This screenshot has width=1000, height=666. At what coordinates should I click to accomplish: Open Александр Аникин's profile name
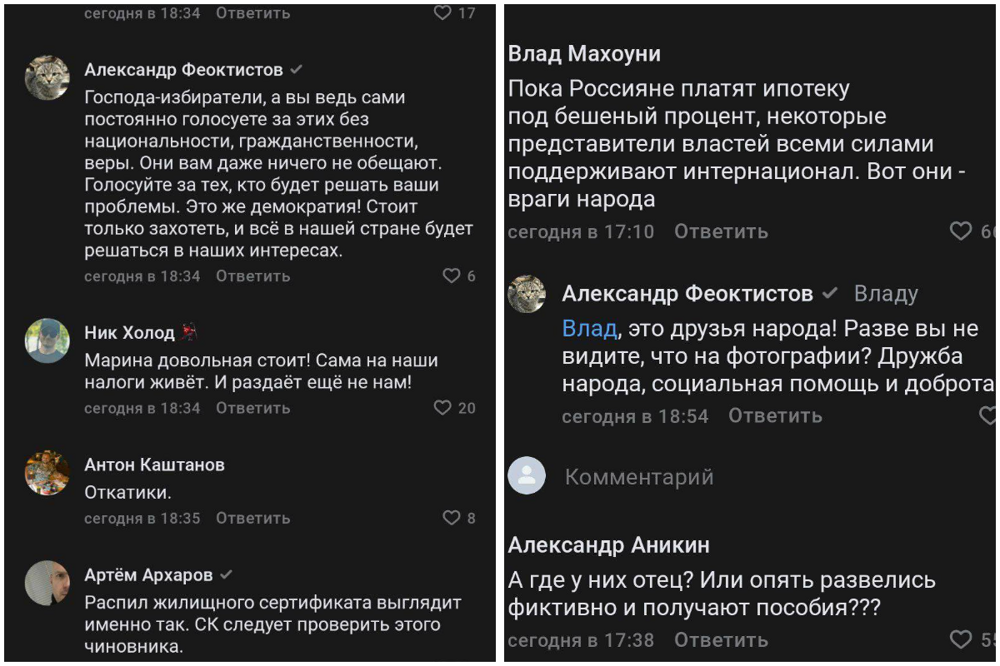tap(608, 545)
